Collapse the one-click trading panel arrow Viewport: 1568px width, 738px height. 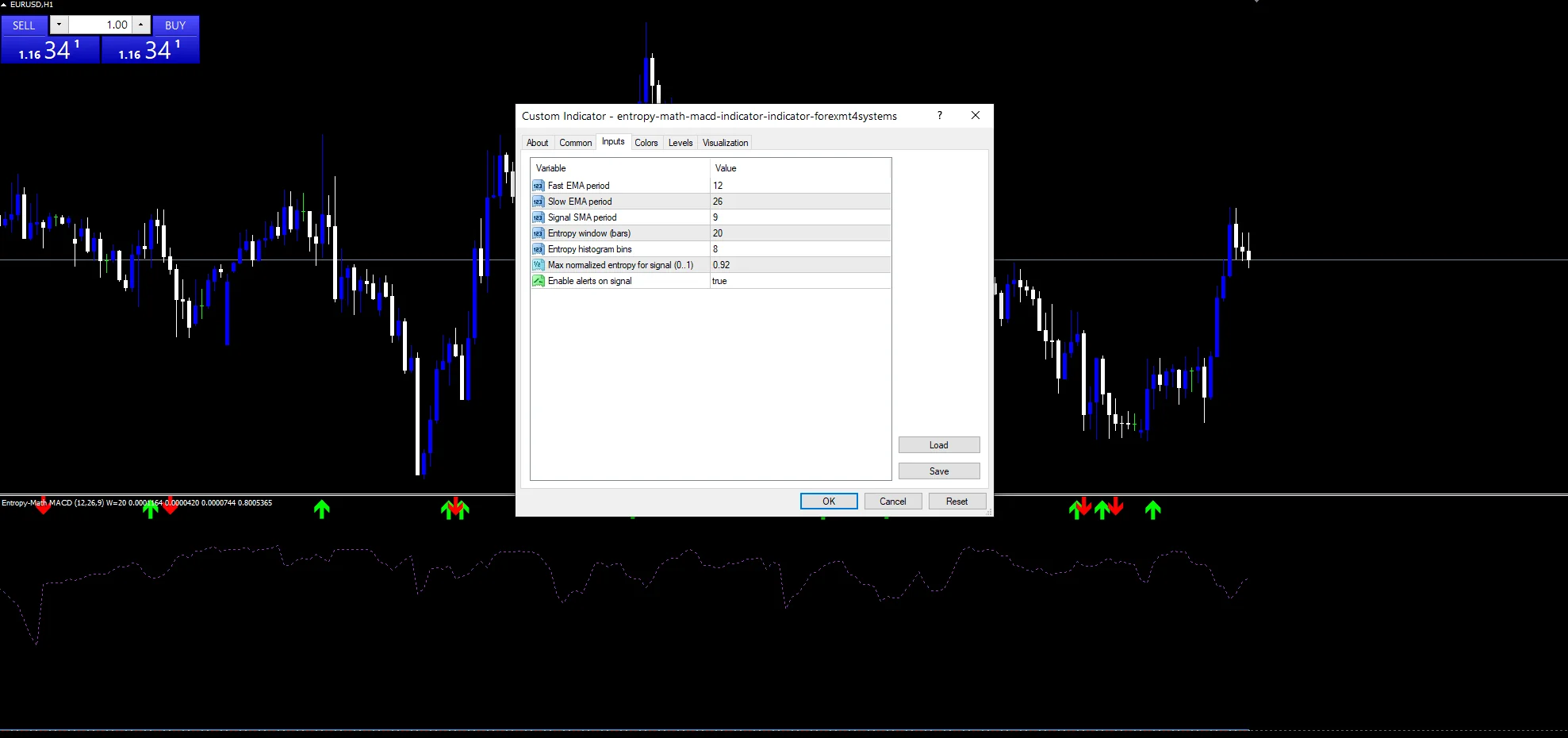pos(4,5)
